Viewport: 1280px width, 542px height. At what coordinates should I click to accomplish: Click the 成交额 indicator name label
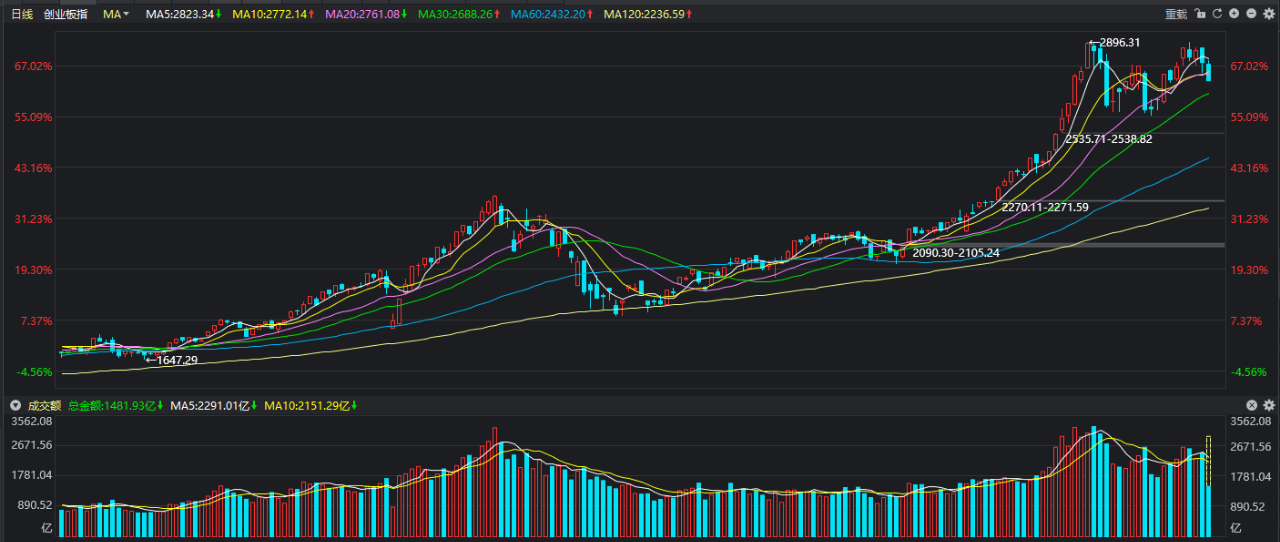pos(44,405)
